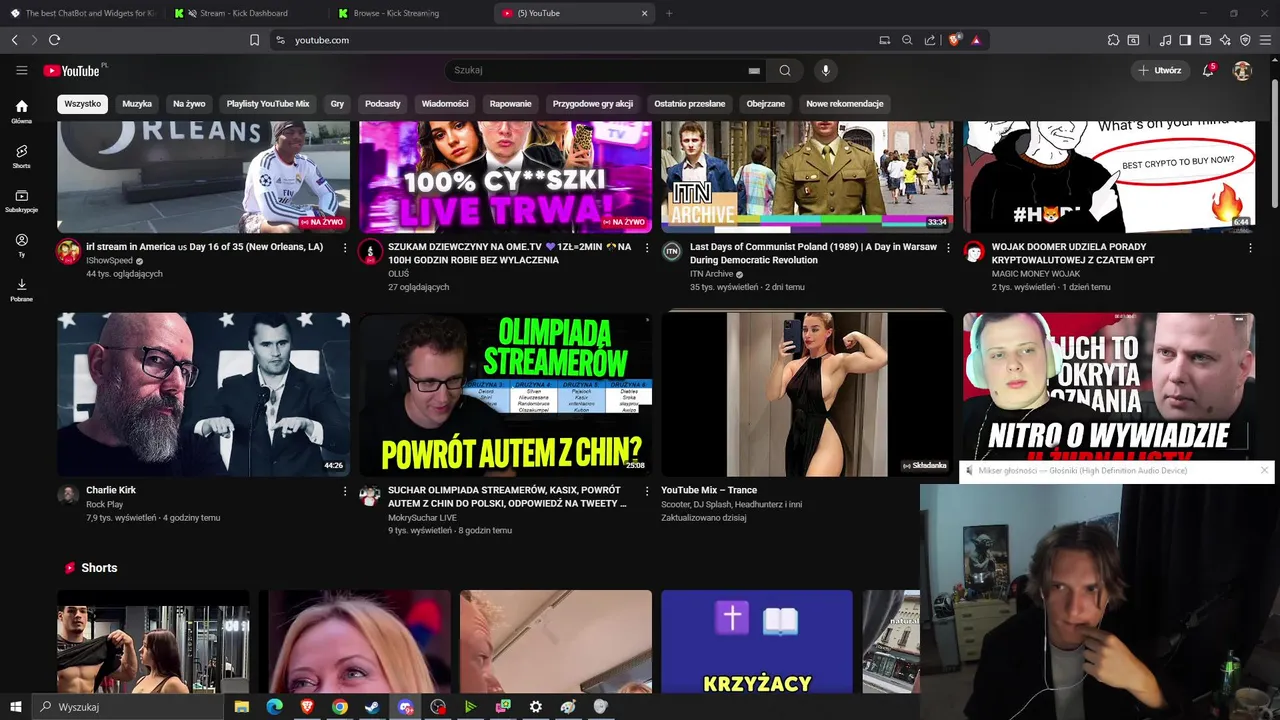The height and width of the screenshot is (720, 1280).
Task: Open File Explorer from the taskbar
Action: point(242,707)
